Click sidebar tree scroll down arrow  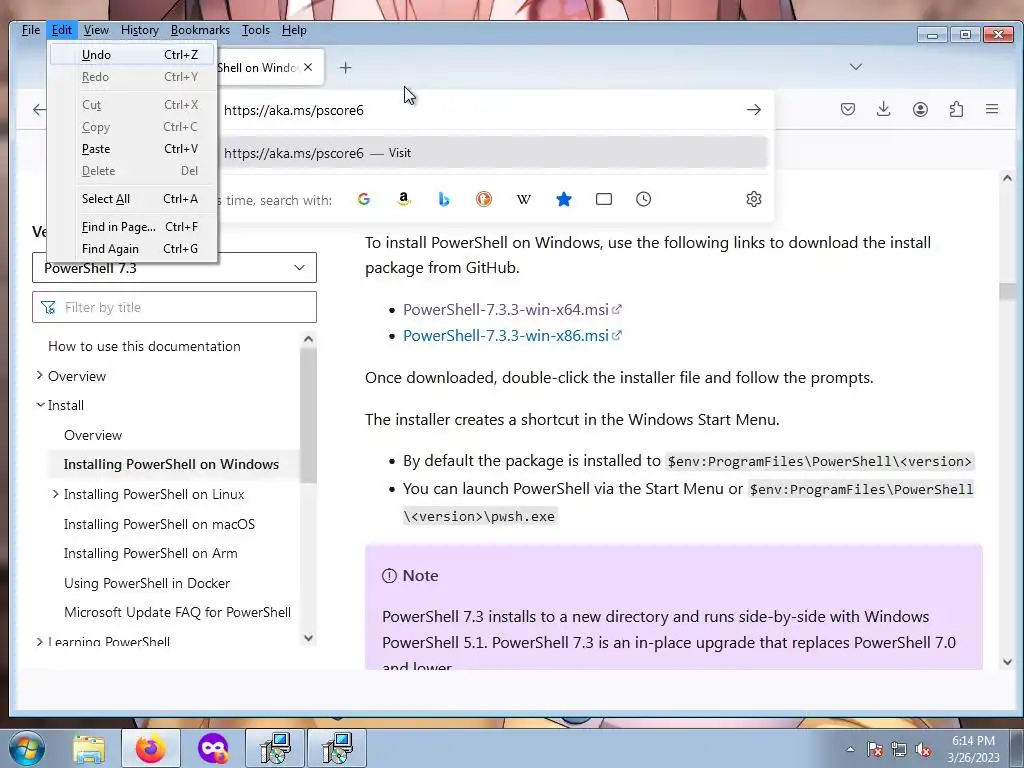(308, 638)
